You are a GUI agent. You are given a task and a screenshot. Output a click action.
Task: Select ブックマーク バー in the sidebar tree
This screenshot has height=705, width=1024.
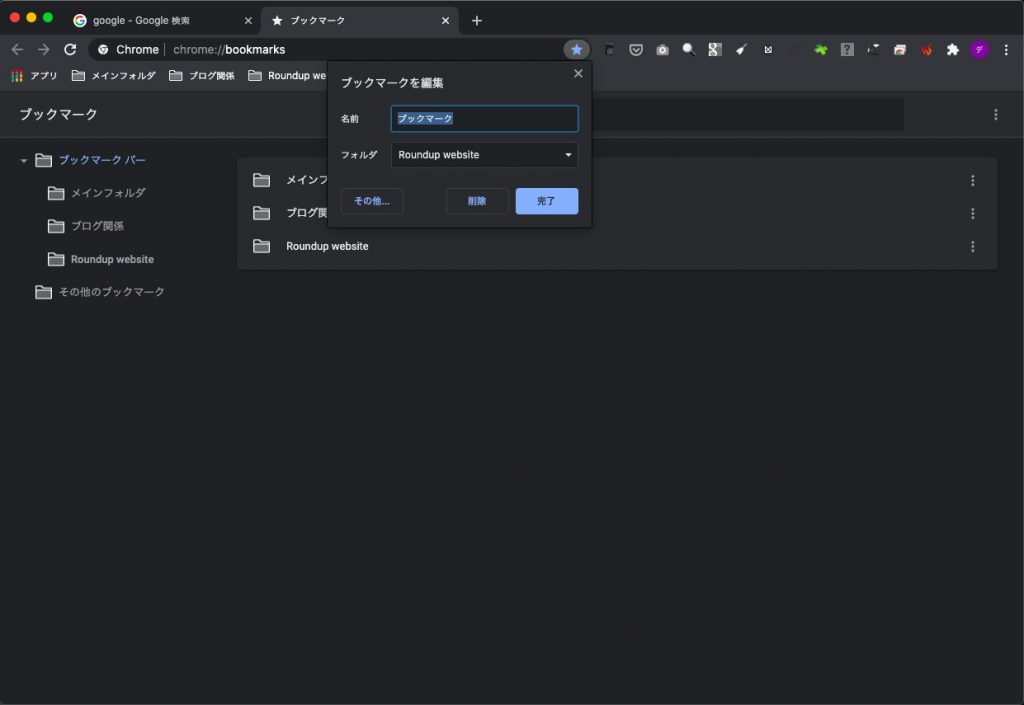pyautogui.click(x=102, y=161)
